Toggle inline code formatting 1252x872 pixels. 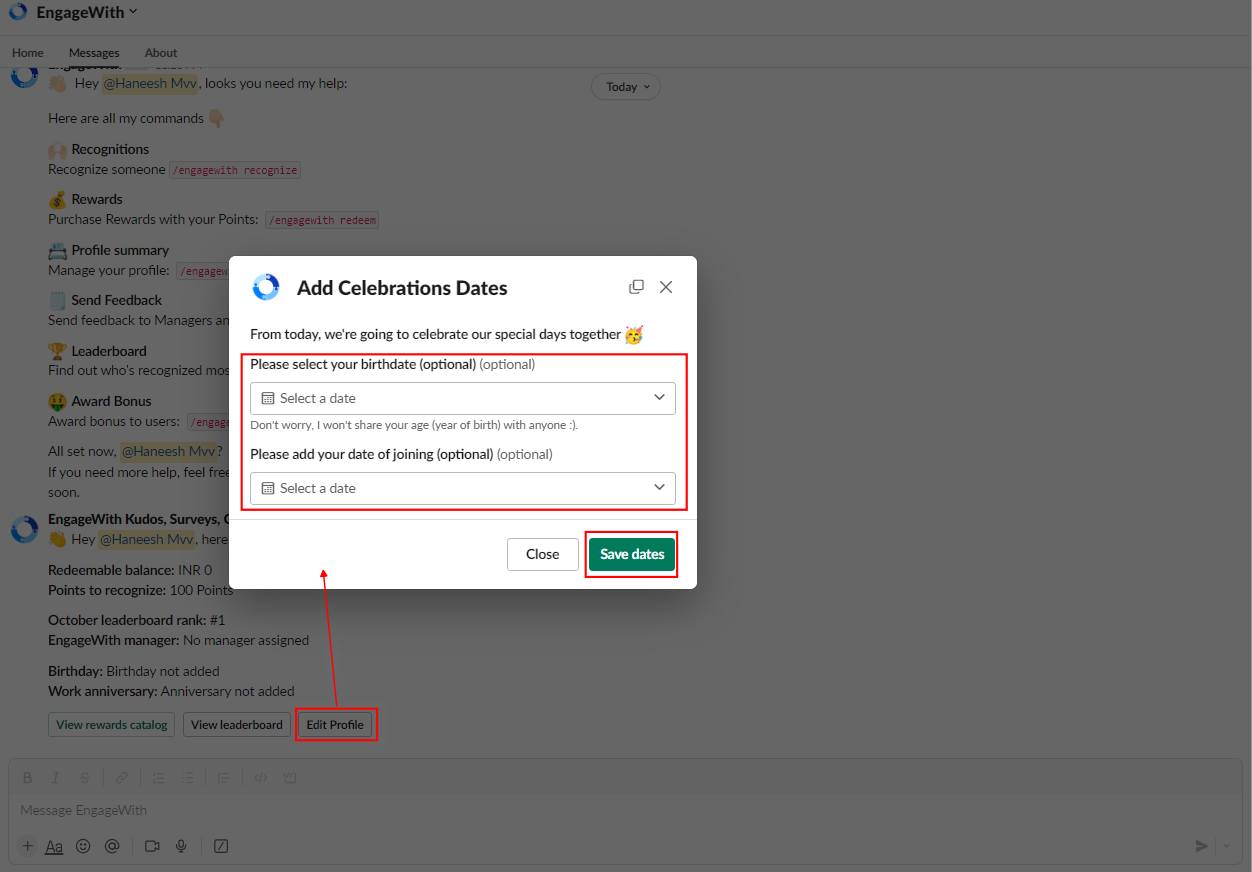[x=260, y=777]
